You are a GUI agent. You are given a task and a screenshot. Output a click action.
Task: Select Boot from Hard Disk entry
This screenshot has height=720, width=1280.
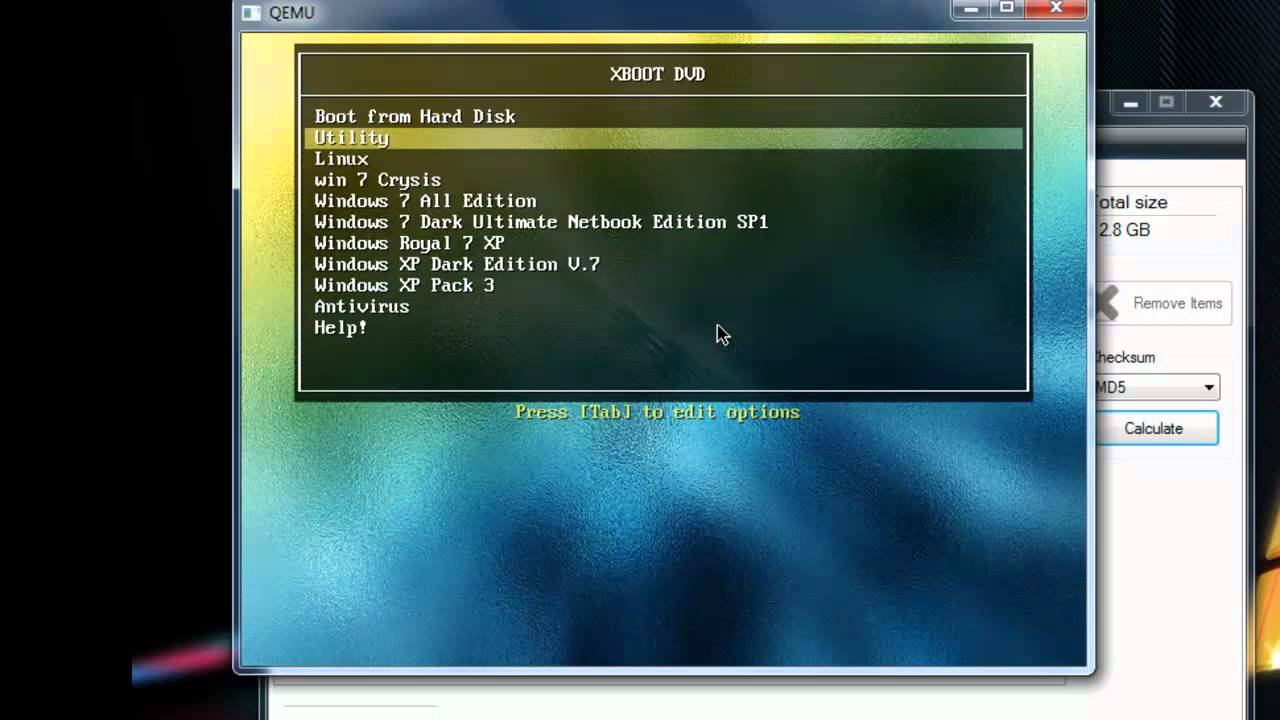(x=415, y=117)
